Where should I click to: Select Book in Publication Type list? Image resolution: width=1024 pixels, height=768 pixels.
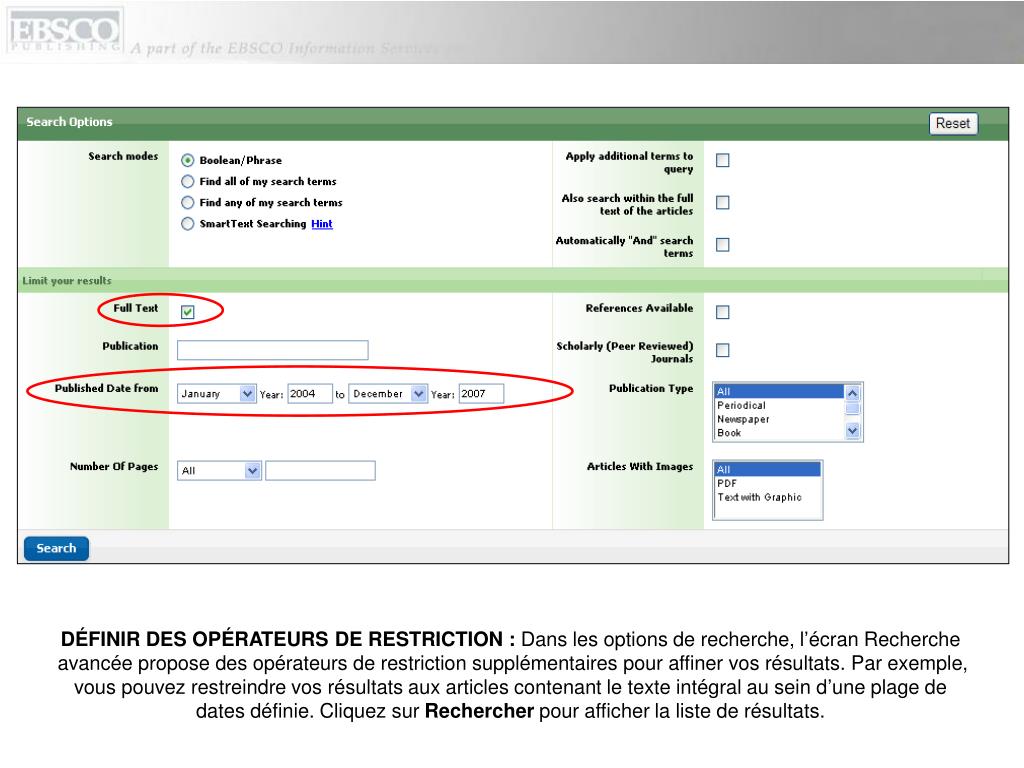point(778,433)
